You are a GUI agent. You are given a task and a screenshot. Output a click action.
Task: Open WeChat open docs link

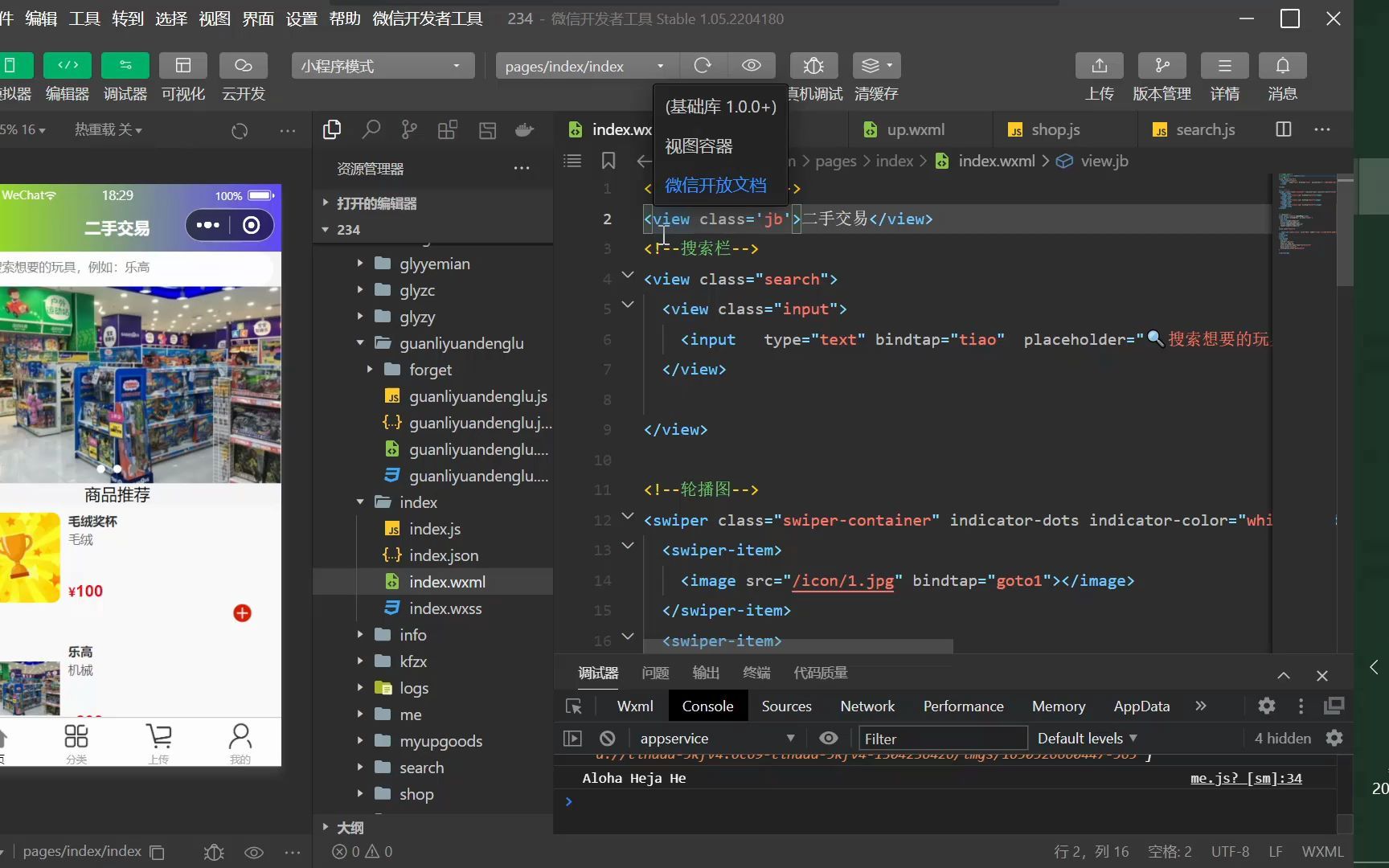click(715, 186)
